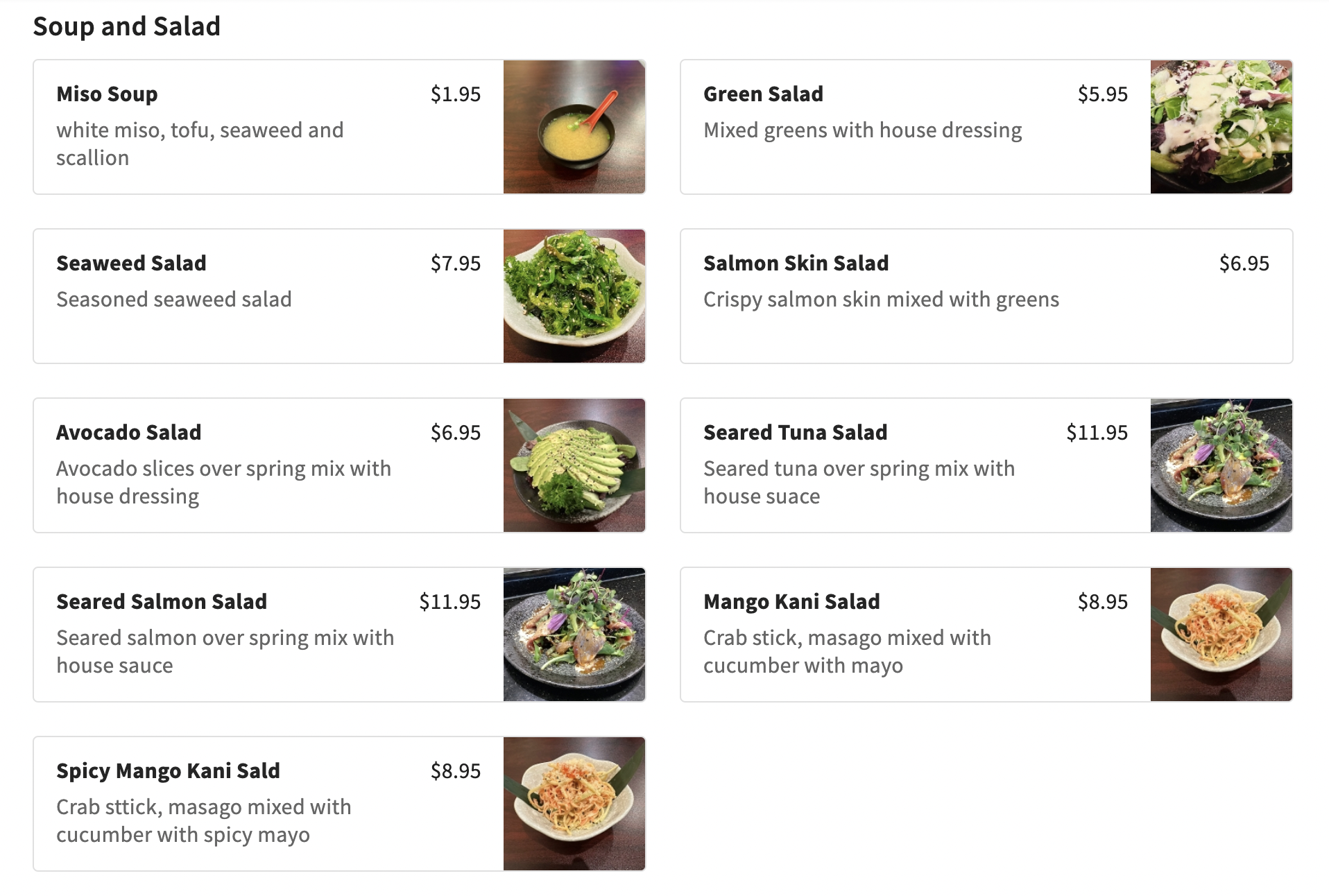The width and height of the screenshot is (1329, 896).
Task: Click the $6.95 Salmon Skin Salad price
Action: (x=1244, y=264)
